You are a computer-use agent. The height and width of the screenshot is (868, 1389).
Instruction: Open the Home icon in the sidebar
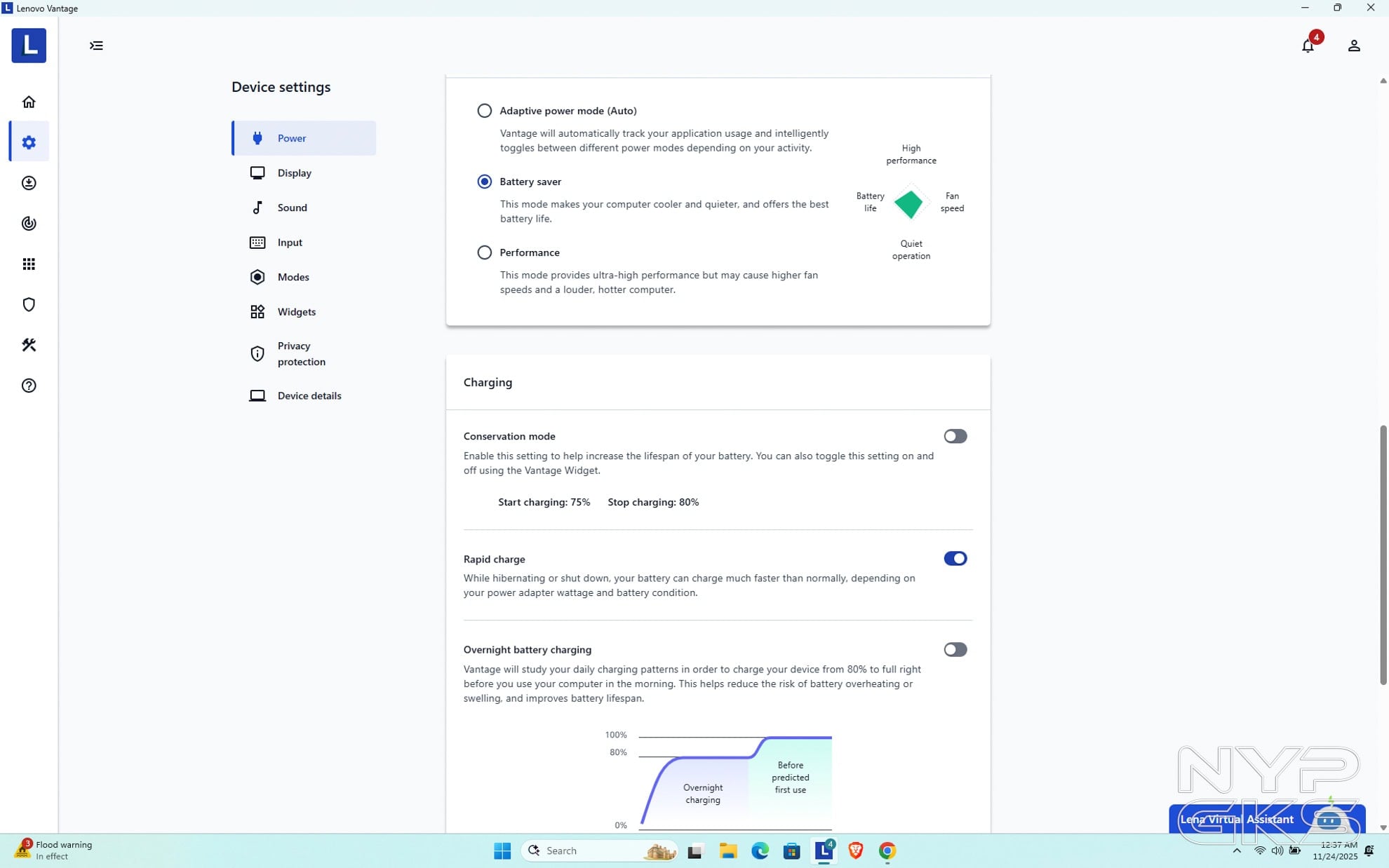[x=29, y=102]
